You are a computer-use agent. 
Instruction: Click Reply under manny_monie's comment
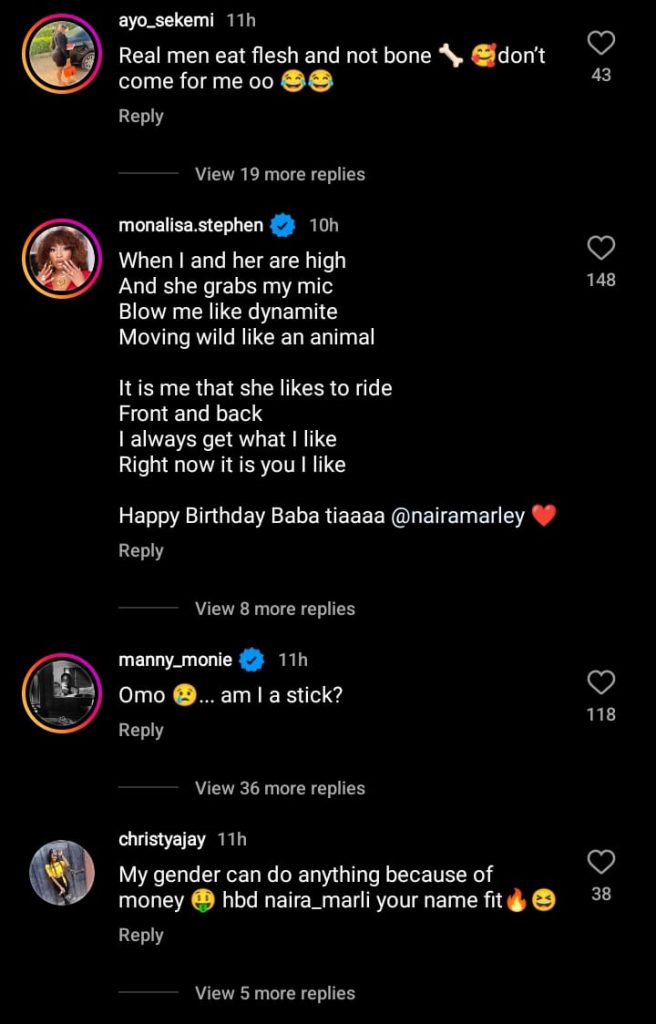pyautogui.click(x=140, y=730)
